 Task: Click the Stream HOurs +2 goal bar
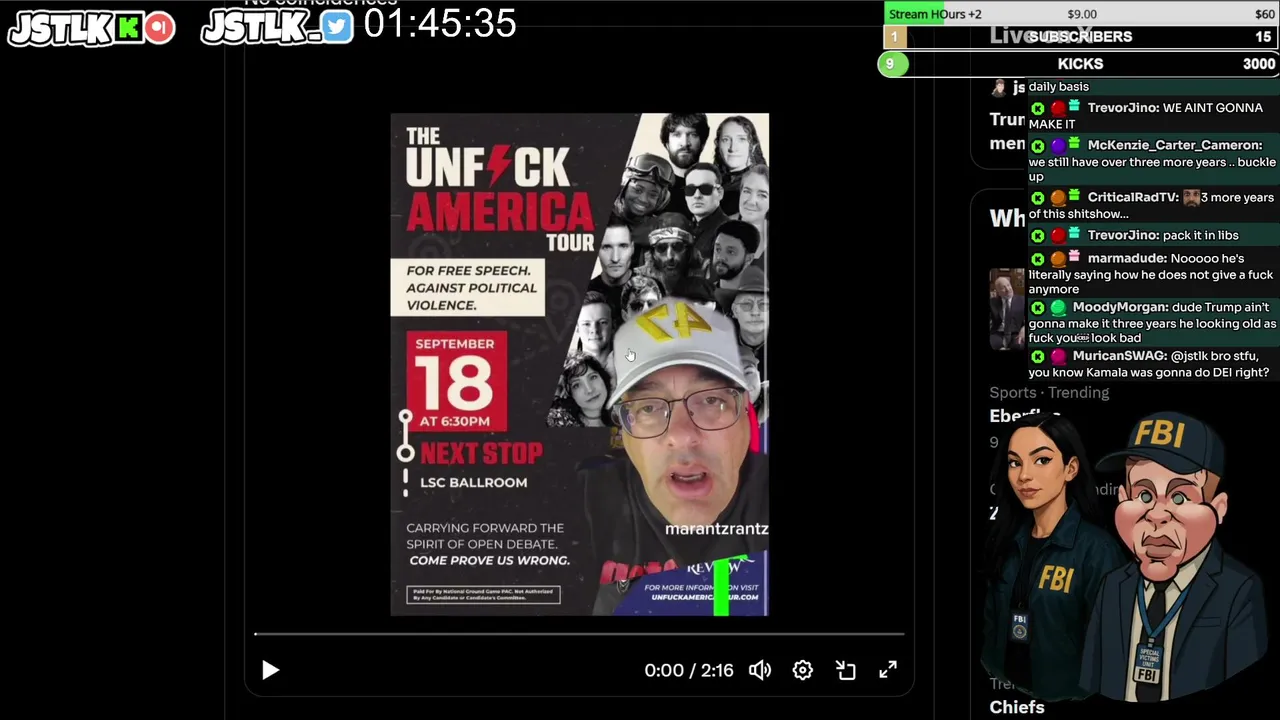point(1080,14)
